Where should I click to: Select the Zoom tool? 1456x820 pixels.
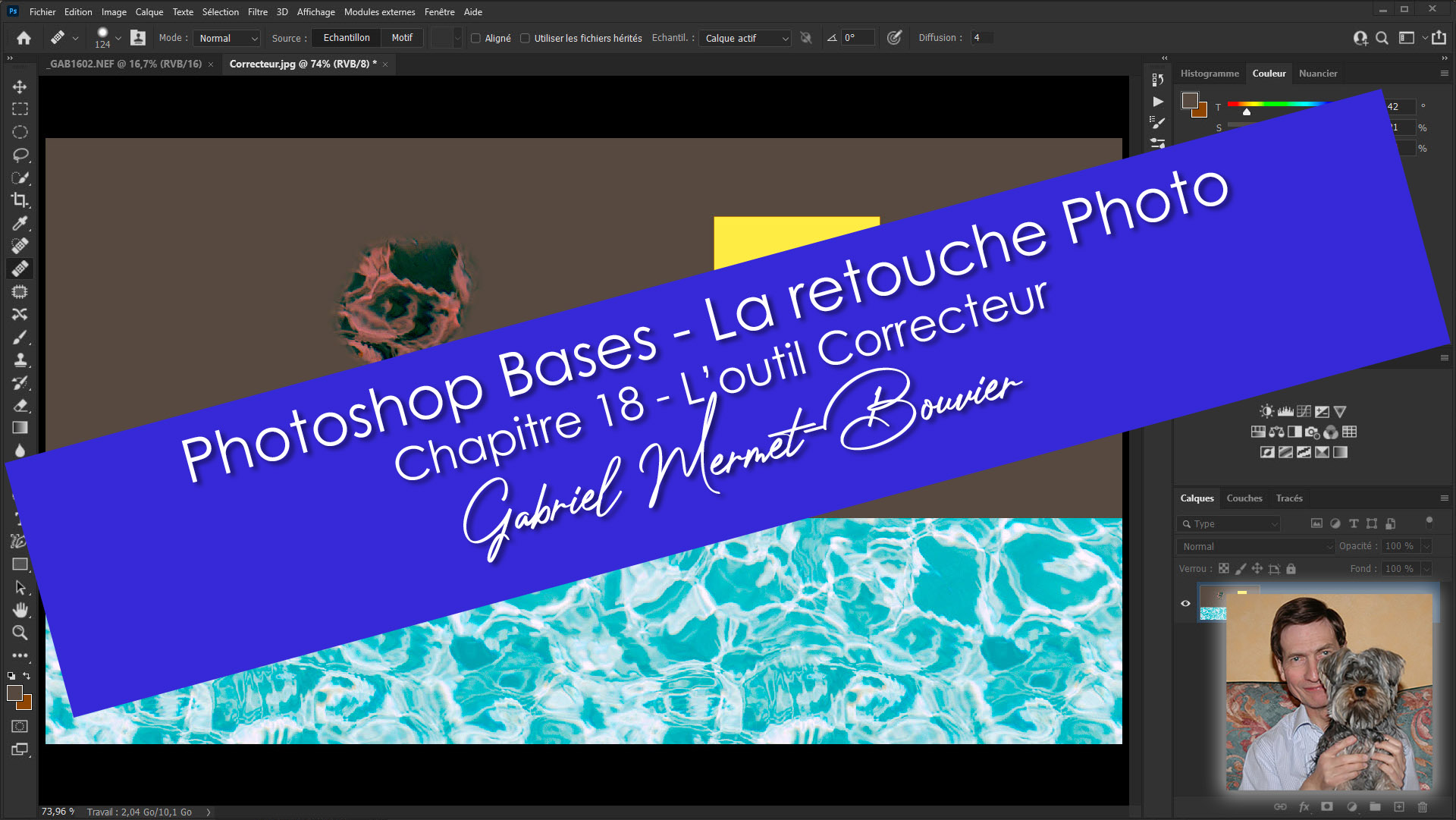point(20,633)
